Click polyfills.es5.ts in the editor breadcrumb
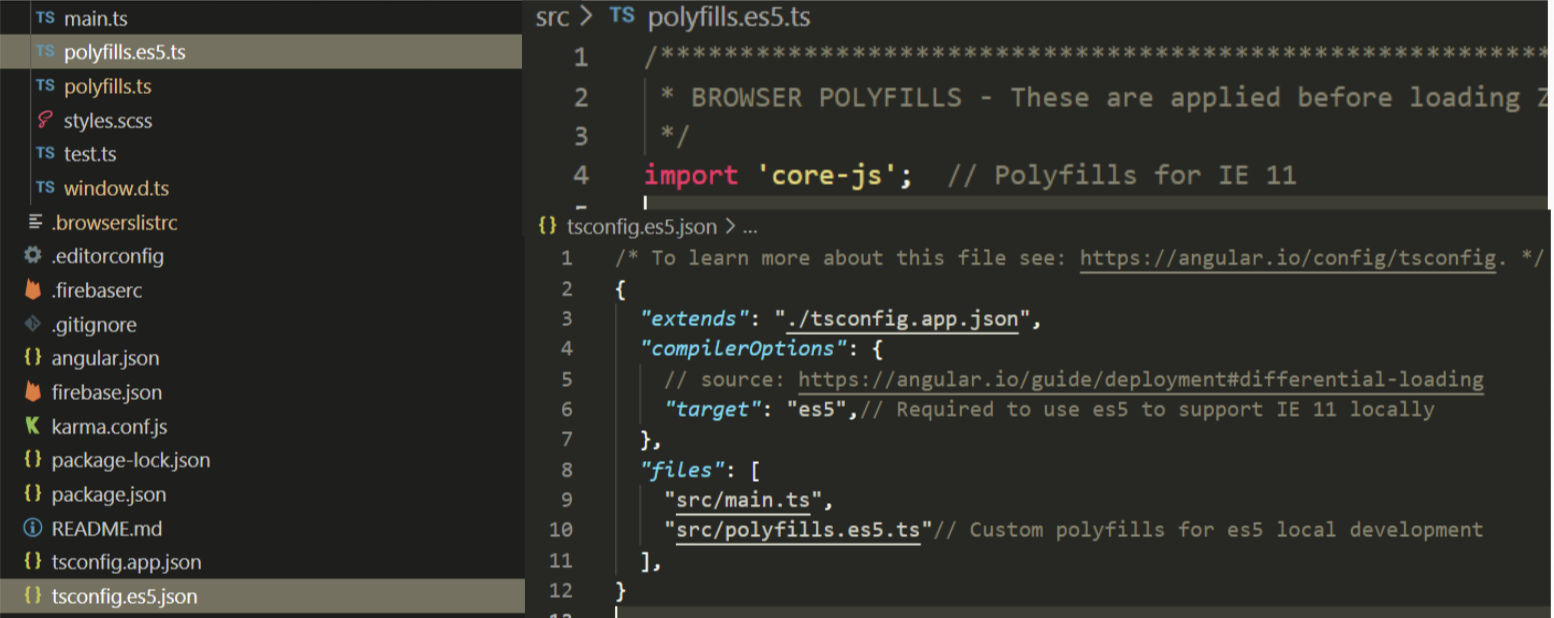1554x618 pixels. tap(729, 17)
